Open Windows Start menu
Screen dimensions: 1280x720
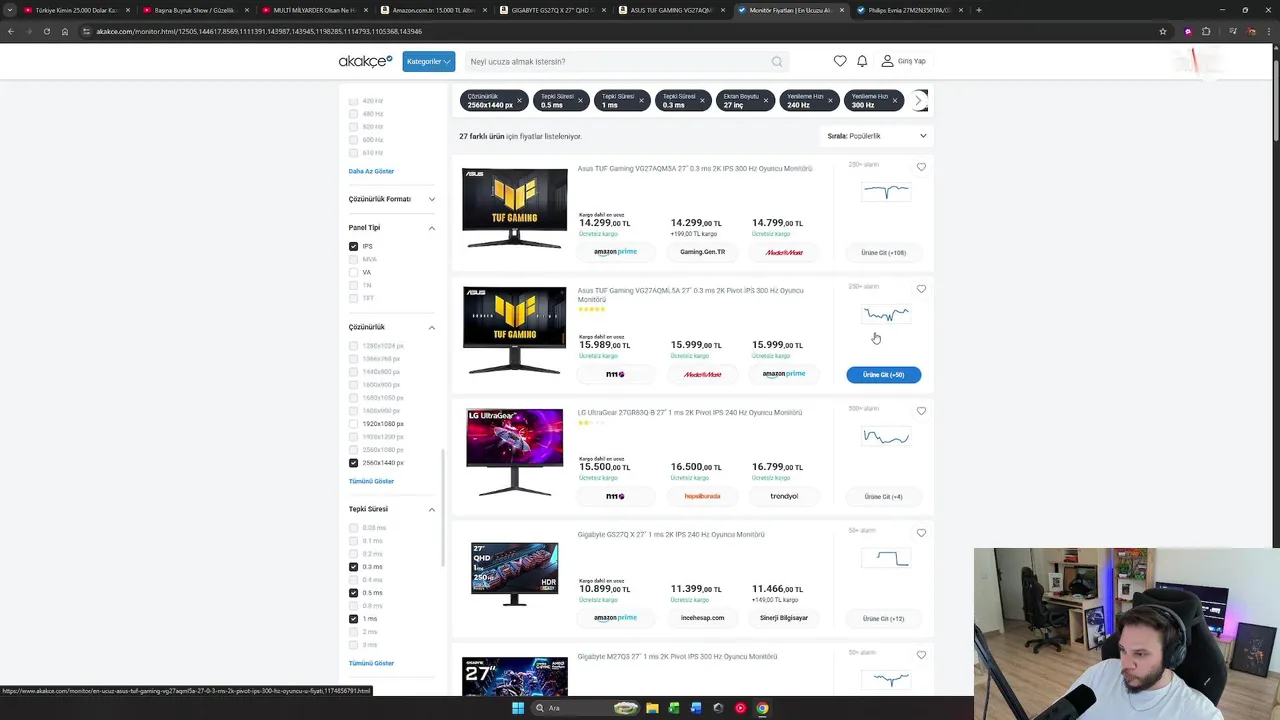click(518, 708)
